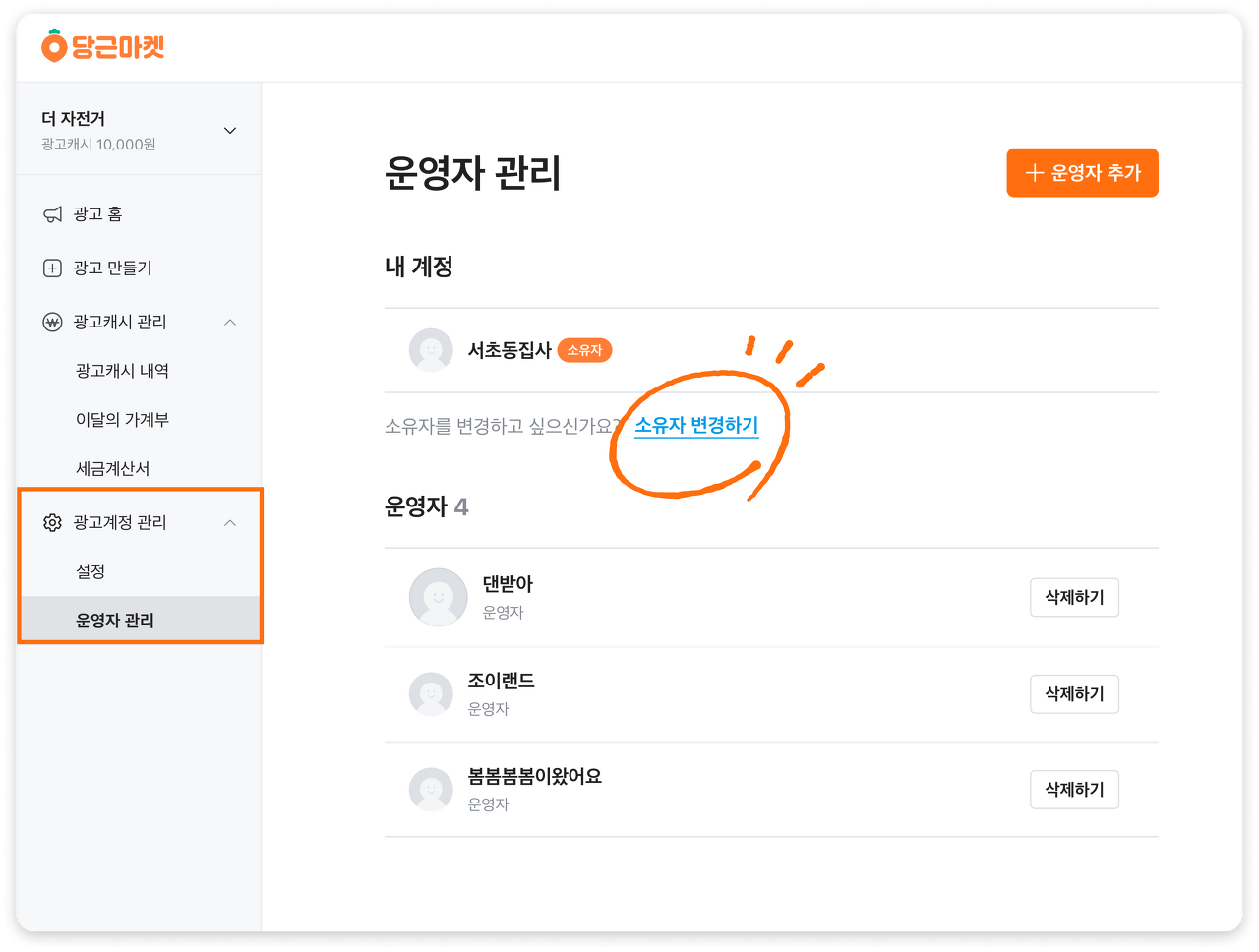Select 운영자 관리 submenu

(140, 621)
